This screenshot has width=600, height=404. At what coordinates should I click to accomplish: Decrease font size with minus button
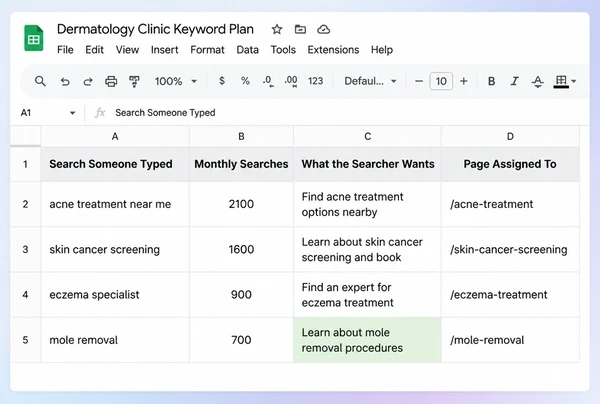click(419, 81)
